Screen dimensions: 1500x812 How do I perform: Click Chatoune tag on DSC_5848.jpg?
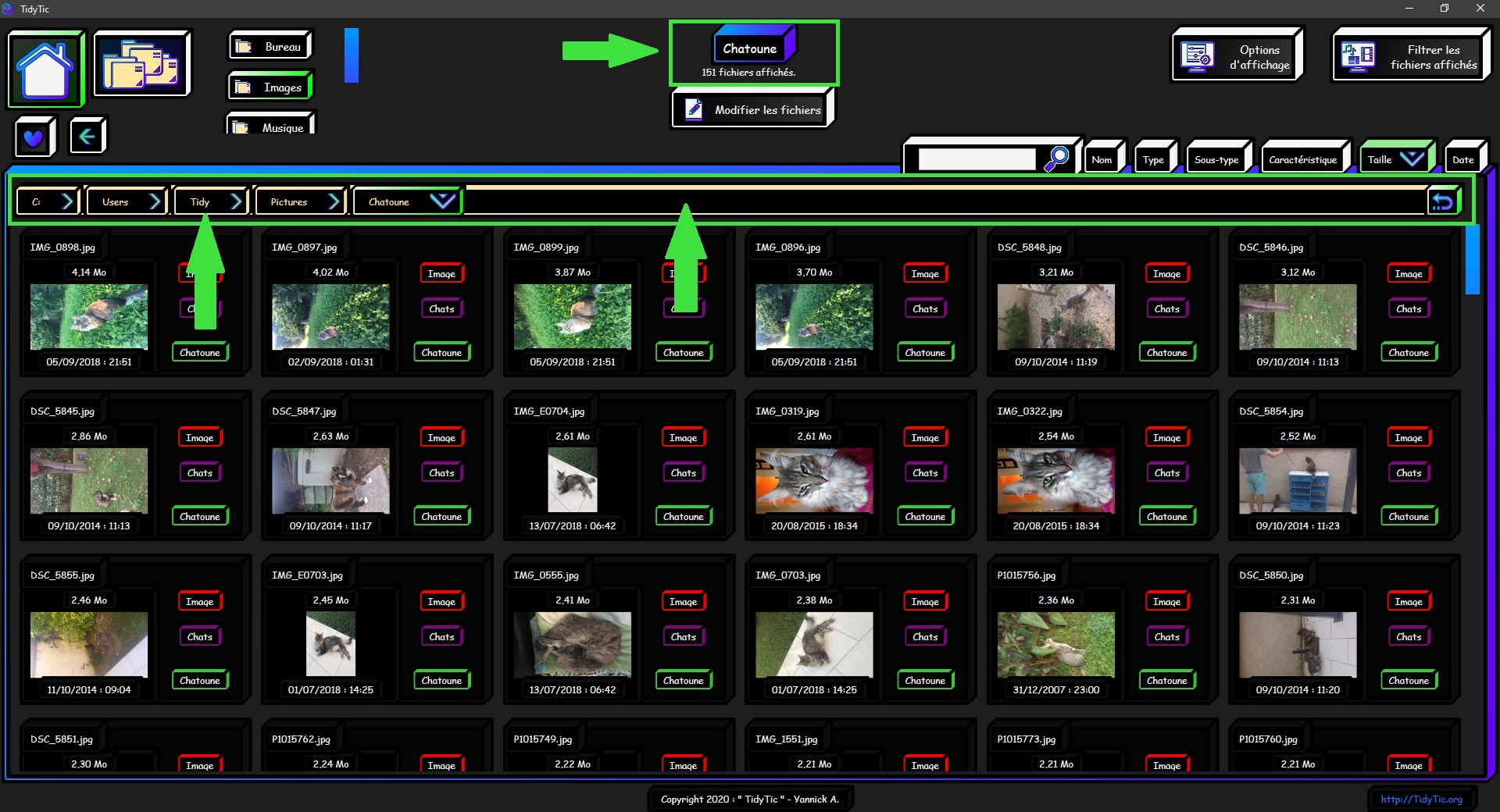click(x=1167, y=352)
